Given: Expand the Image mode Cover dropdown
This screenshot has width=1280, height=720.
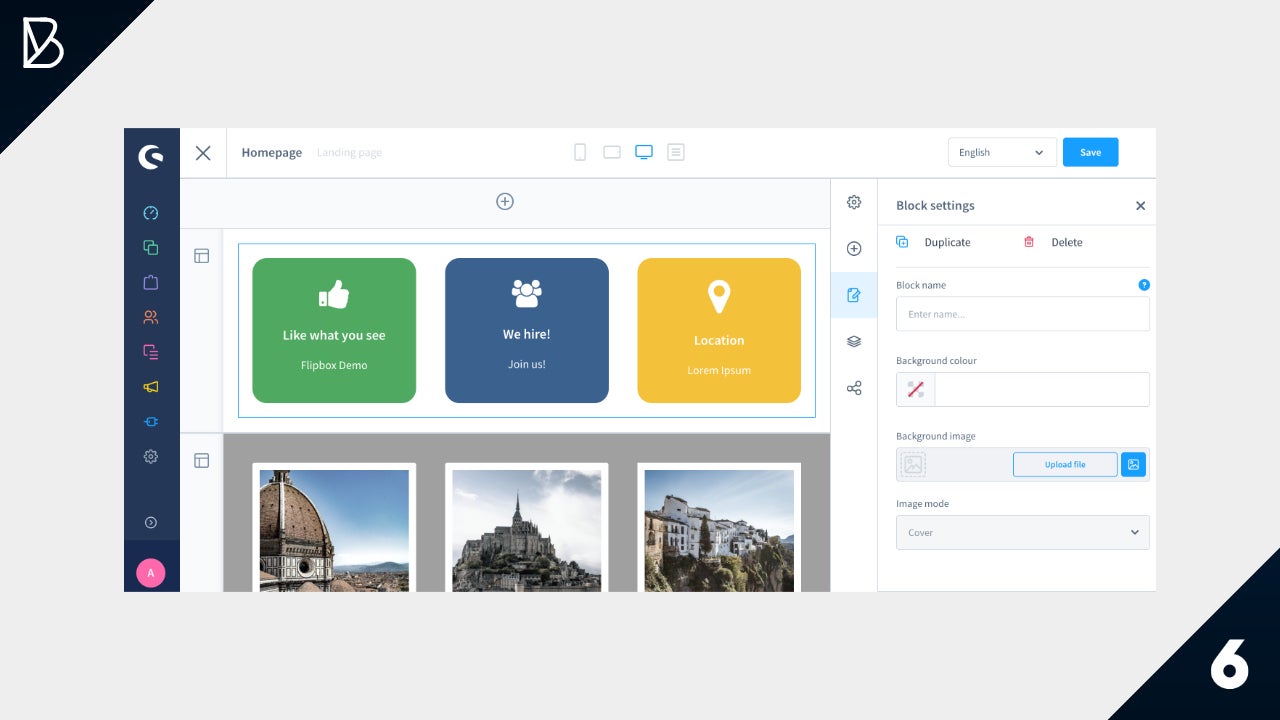Looking at the screenshot, I should (x=1022, y=533).
